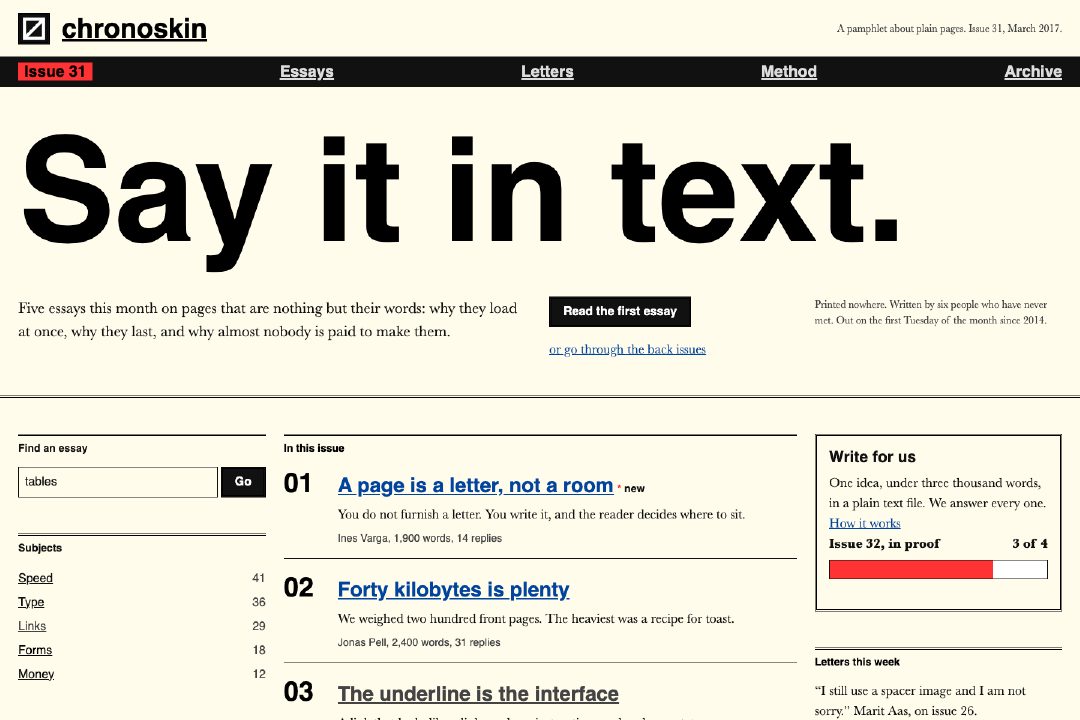
Task: Open essay 'A page is a letter, not a room'
Action: (475, 486)
